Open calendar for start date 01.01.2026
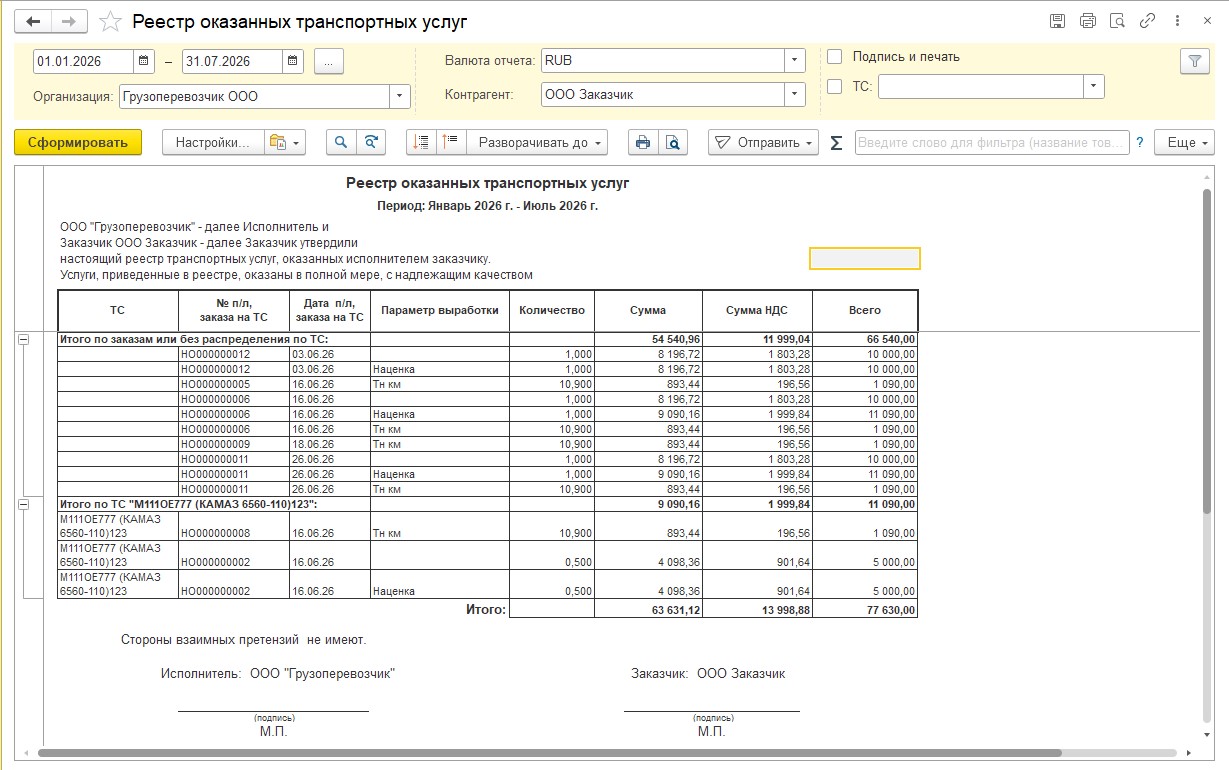The image size is (1229, 770). pos(145,61)
